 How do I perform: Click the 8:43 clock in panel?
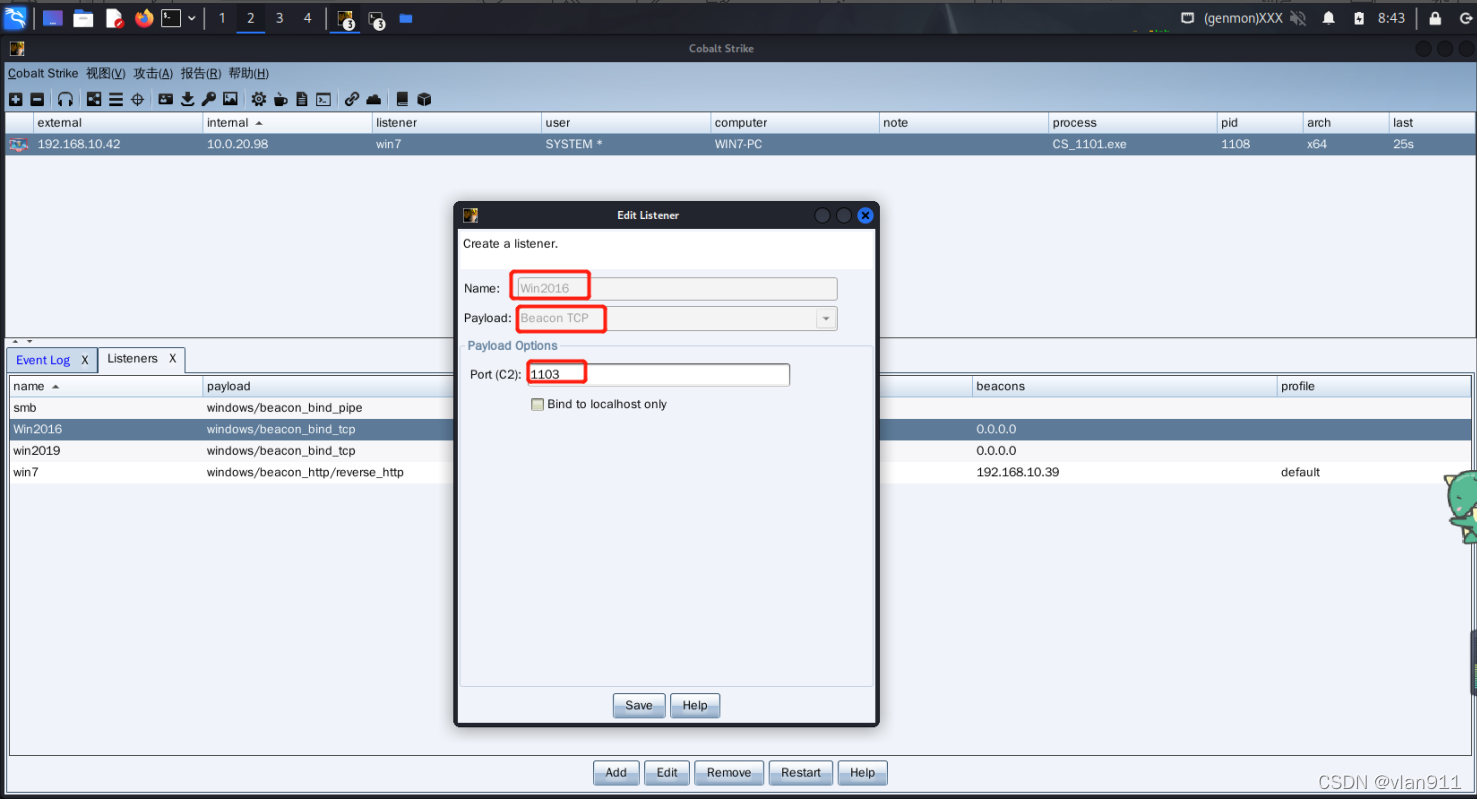tap(1391, 18)
